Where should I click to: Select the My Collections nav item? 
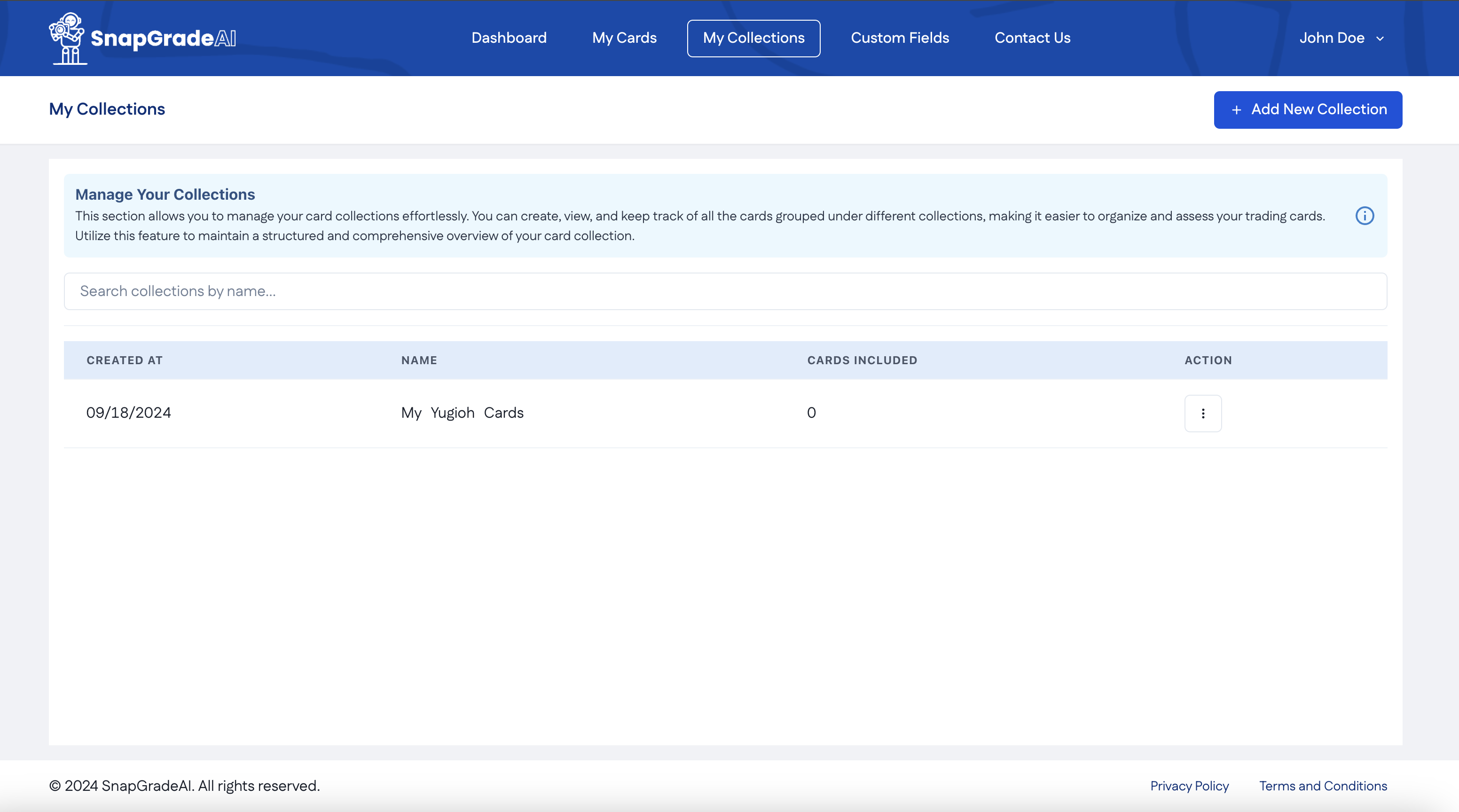click(753, 38)
